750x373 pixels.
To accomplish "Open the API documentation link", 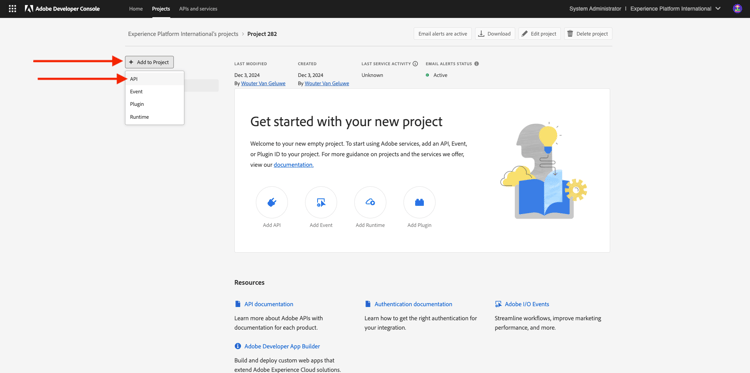I will [269, 304].
